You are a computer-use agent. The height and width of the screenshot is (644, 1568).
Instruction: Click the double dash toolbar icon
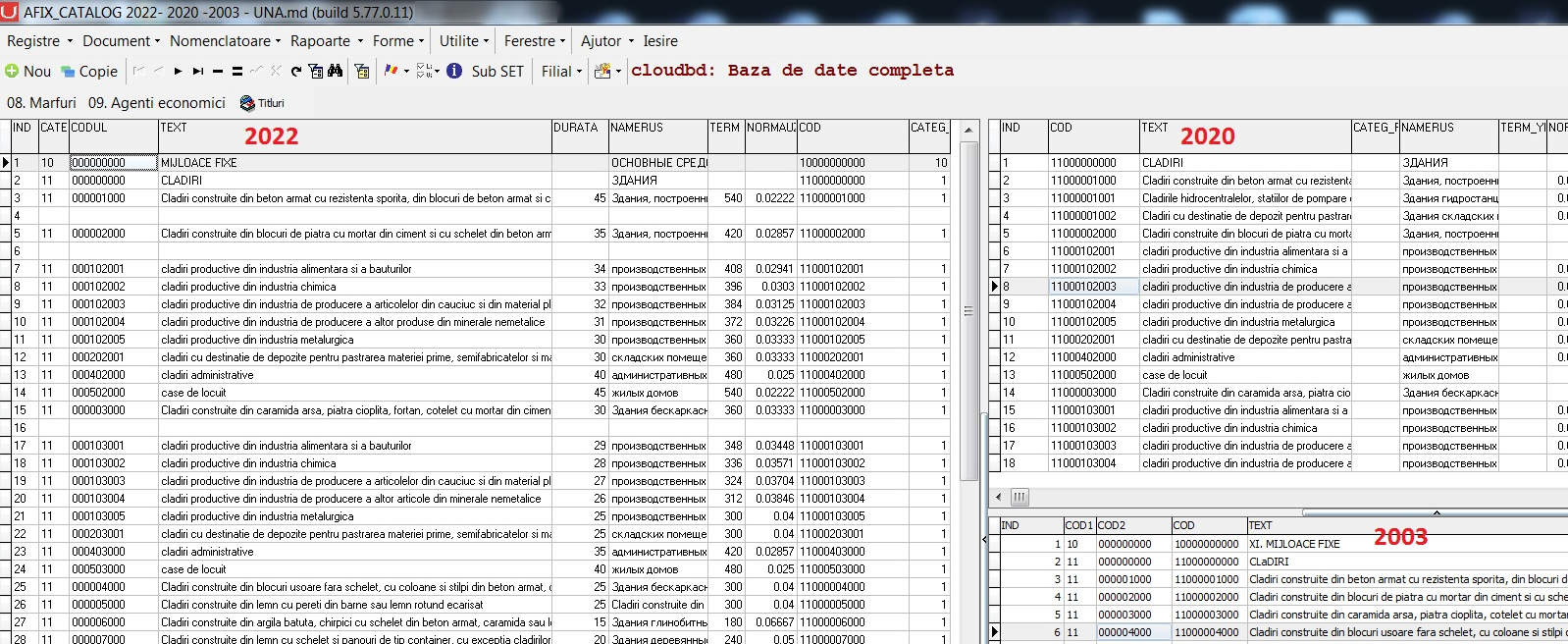point(237,71)
